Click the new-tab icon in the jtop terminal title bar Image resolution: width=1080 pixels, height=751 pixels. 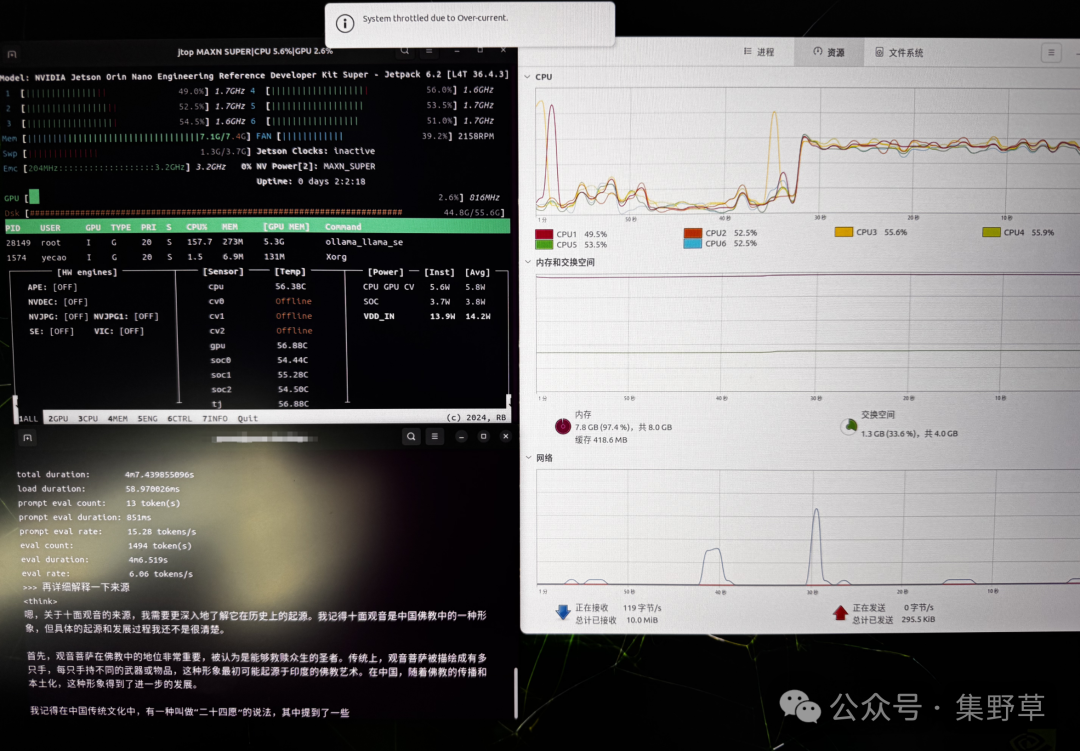click(x=12, y=54)
